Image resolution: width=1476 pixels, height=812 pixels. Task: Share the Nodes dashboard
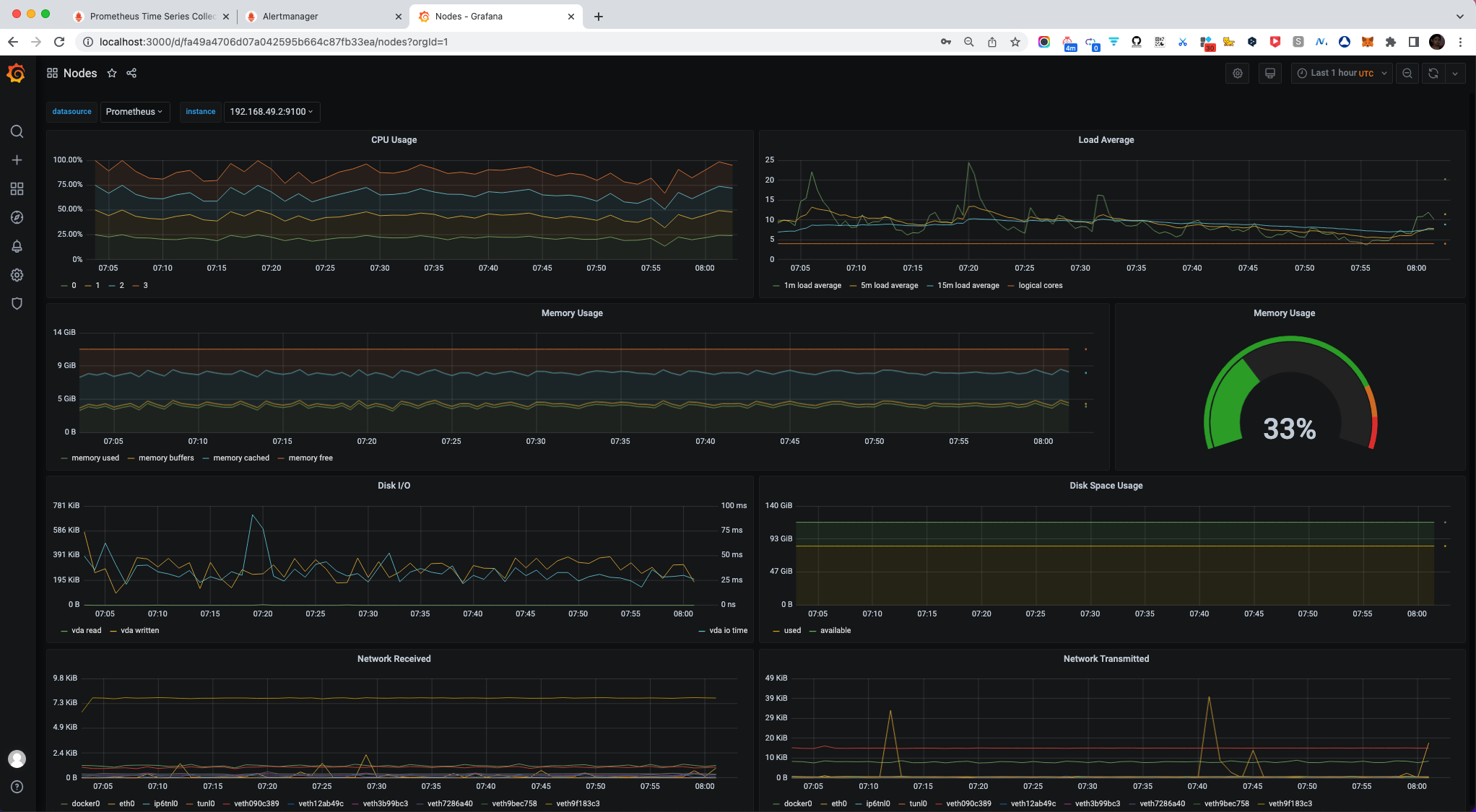pyautogui.click(x=131, y=73)
